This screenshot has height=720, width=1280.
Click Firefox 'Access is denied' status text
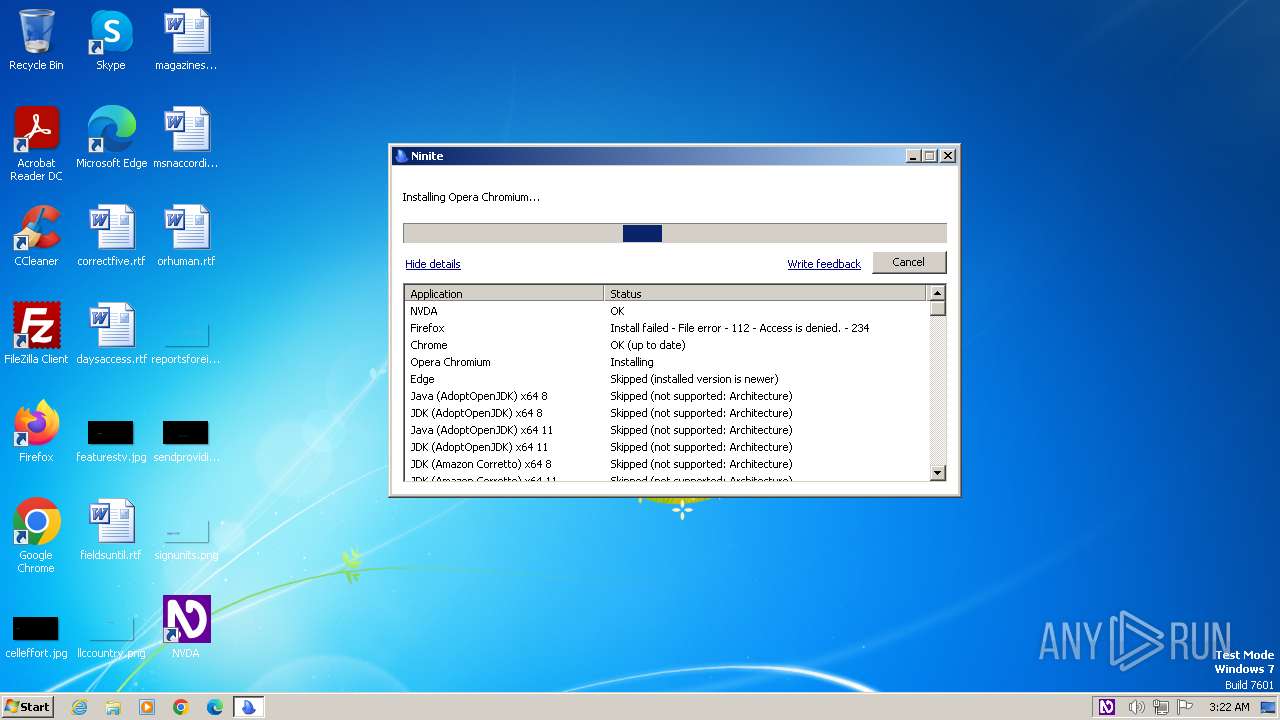(740, 328)
